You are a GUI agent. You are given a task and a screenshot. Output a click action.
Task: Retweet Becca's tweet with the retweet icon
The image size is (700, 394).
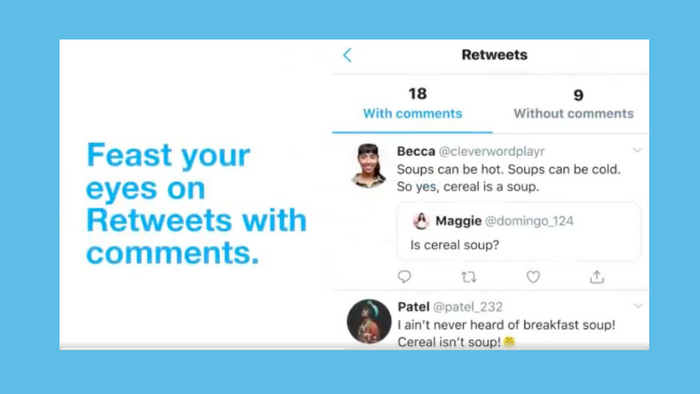point(469,277)
